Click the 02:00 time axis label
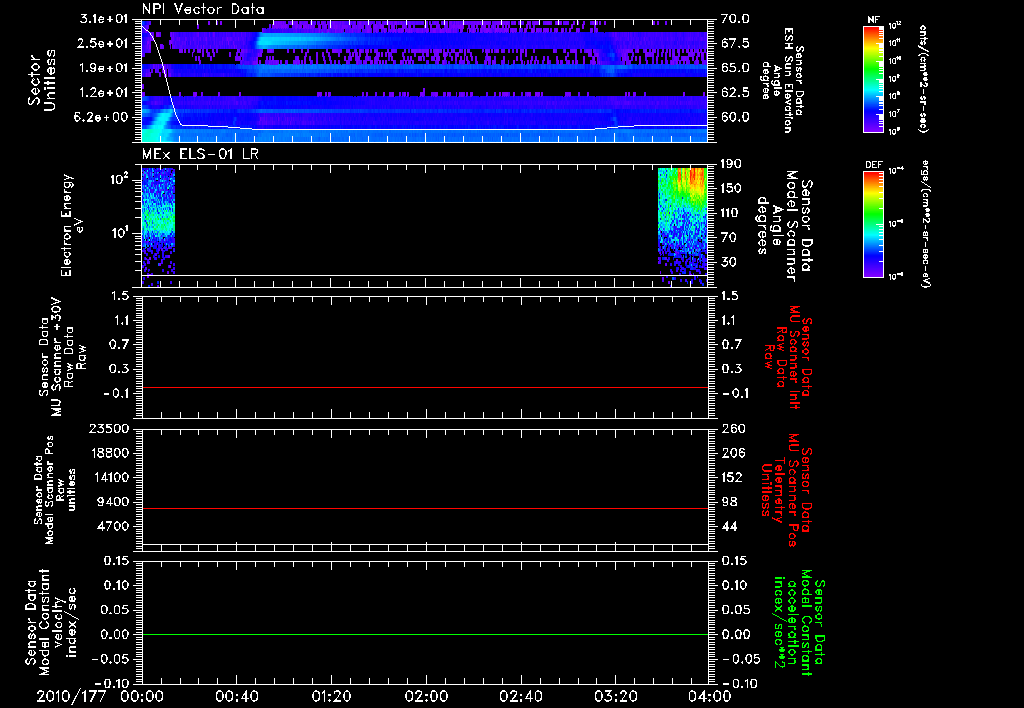The image size is (1024, 708). [x=426, y=696]
